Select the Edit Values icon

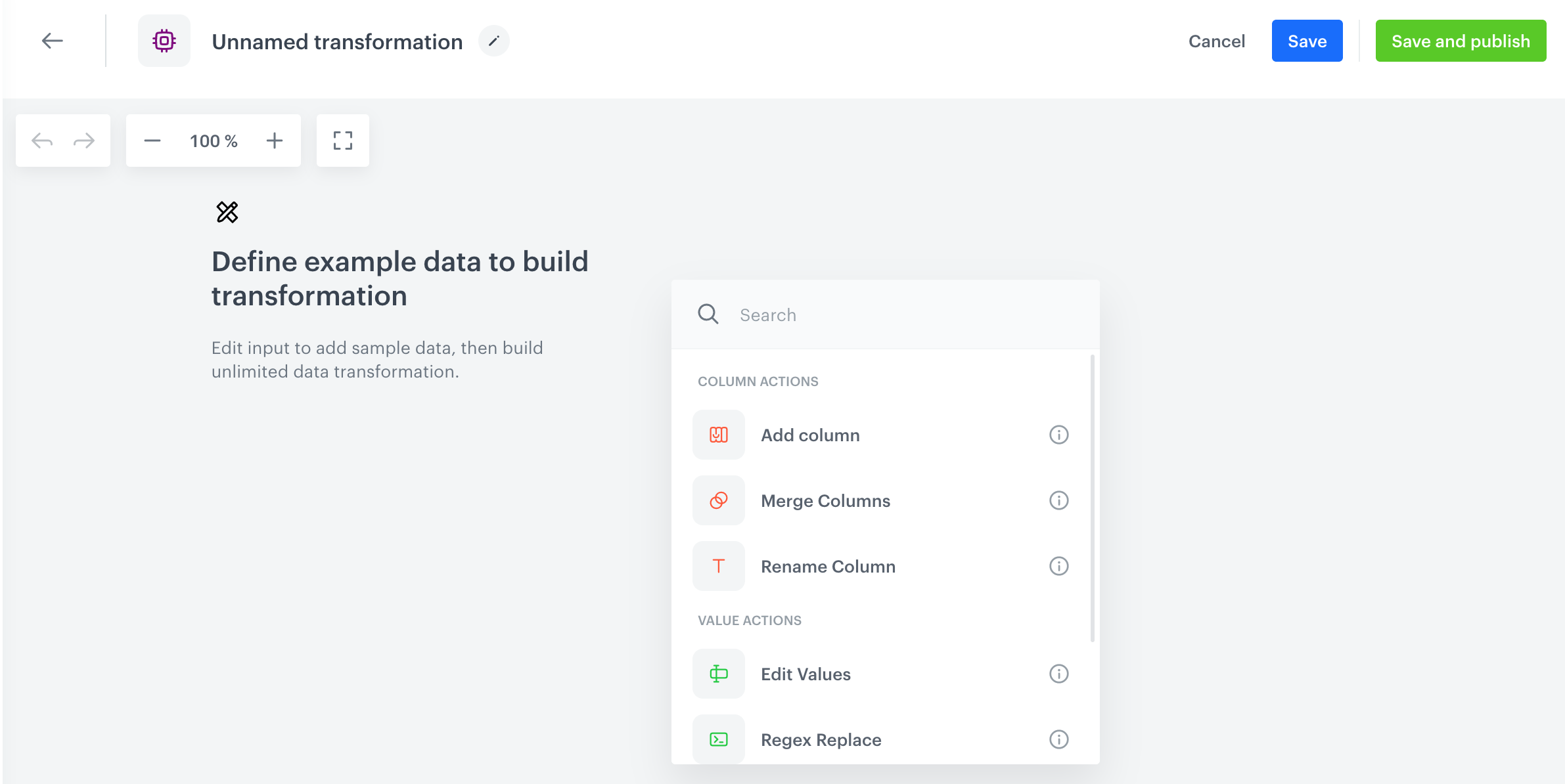718,674
